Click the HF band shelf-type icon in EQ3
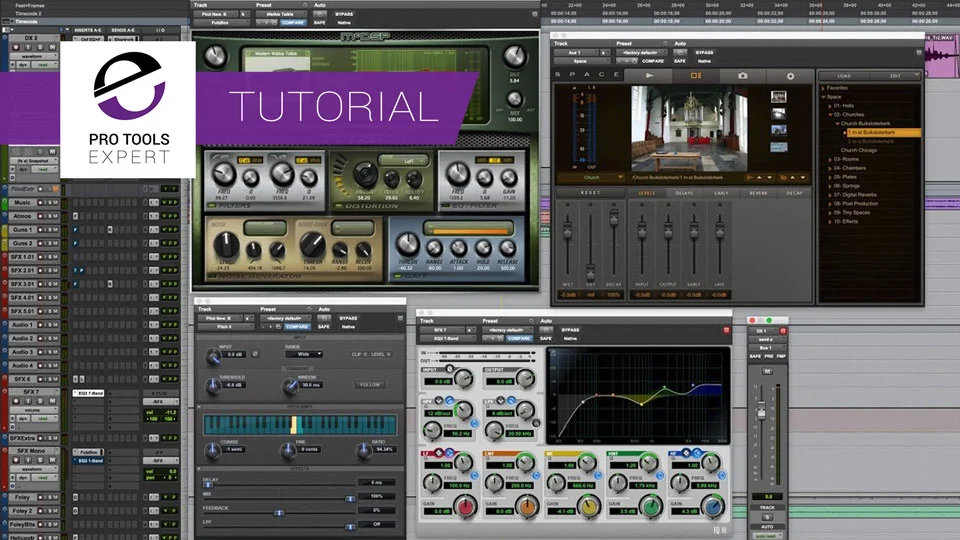 pos(696,453)
